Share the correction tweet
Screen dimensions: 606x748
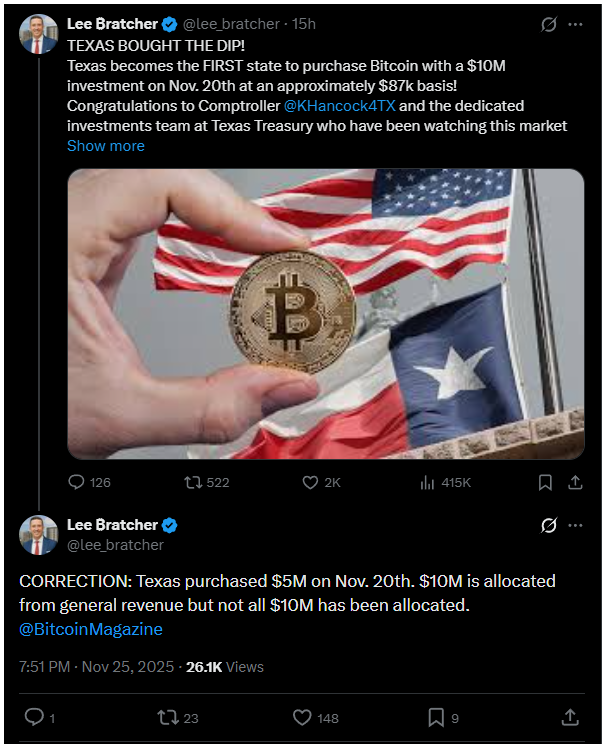click(570, 717)
